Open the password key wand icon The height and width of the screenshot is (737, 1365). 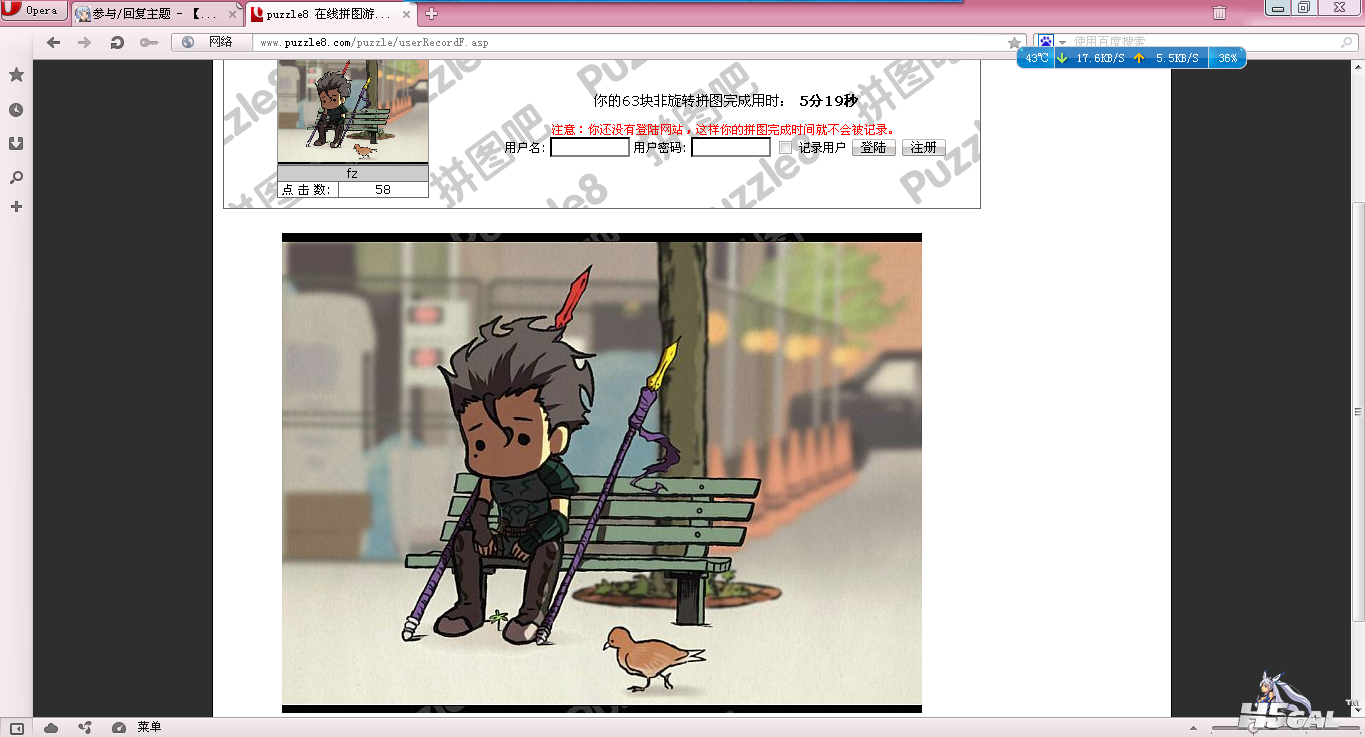pyautogui.click(x=148, y=42)
